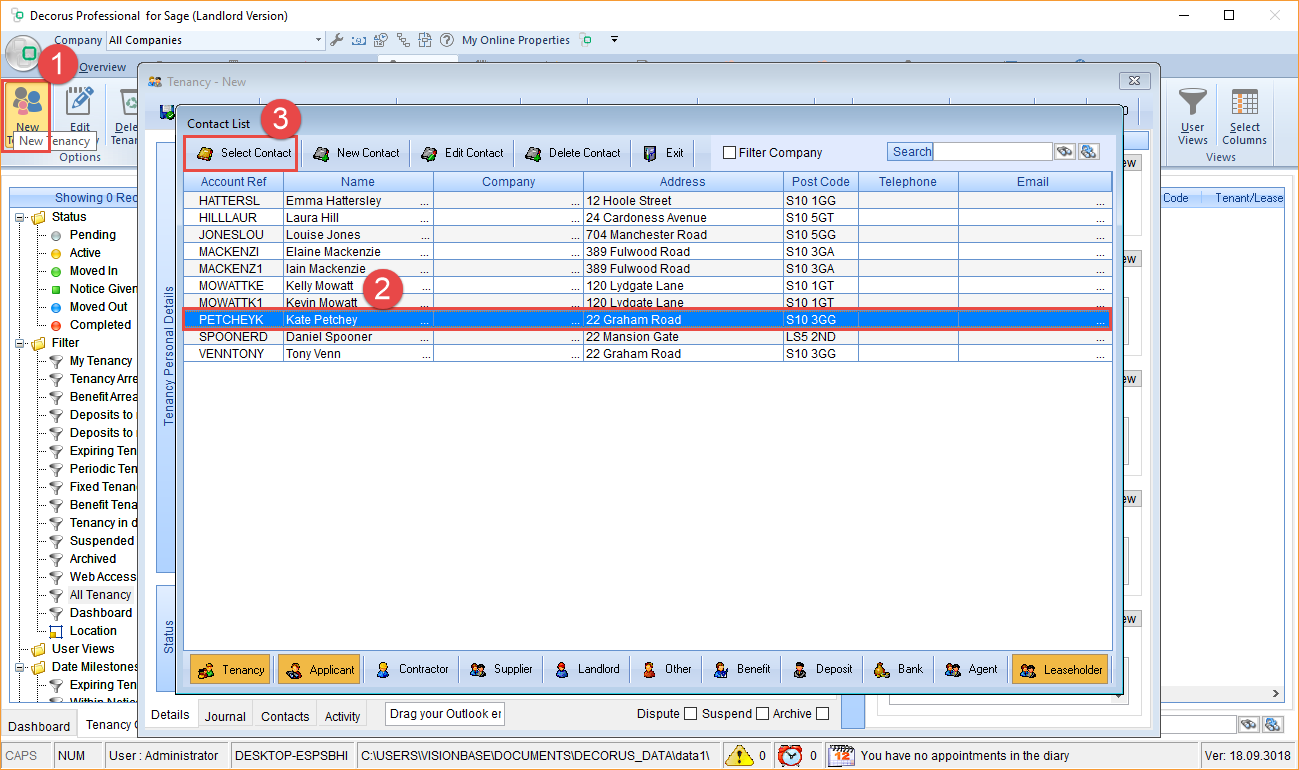Screen dimensions: 1299x770
Task: Click the binoculars icon beside Search
Action: pyautogui.click(x=1064, y=152)
